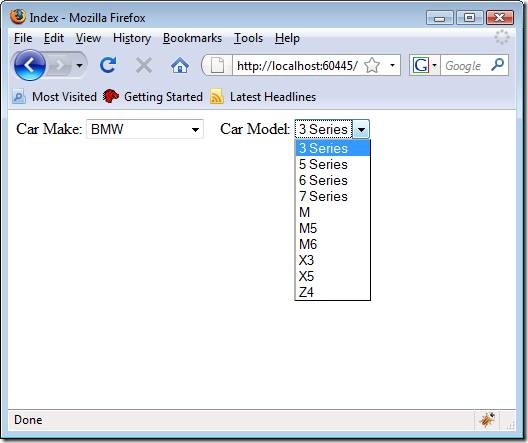Select the M option in model list
This screenshot has width=528, height=443.
click(x=333, y=212)
